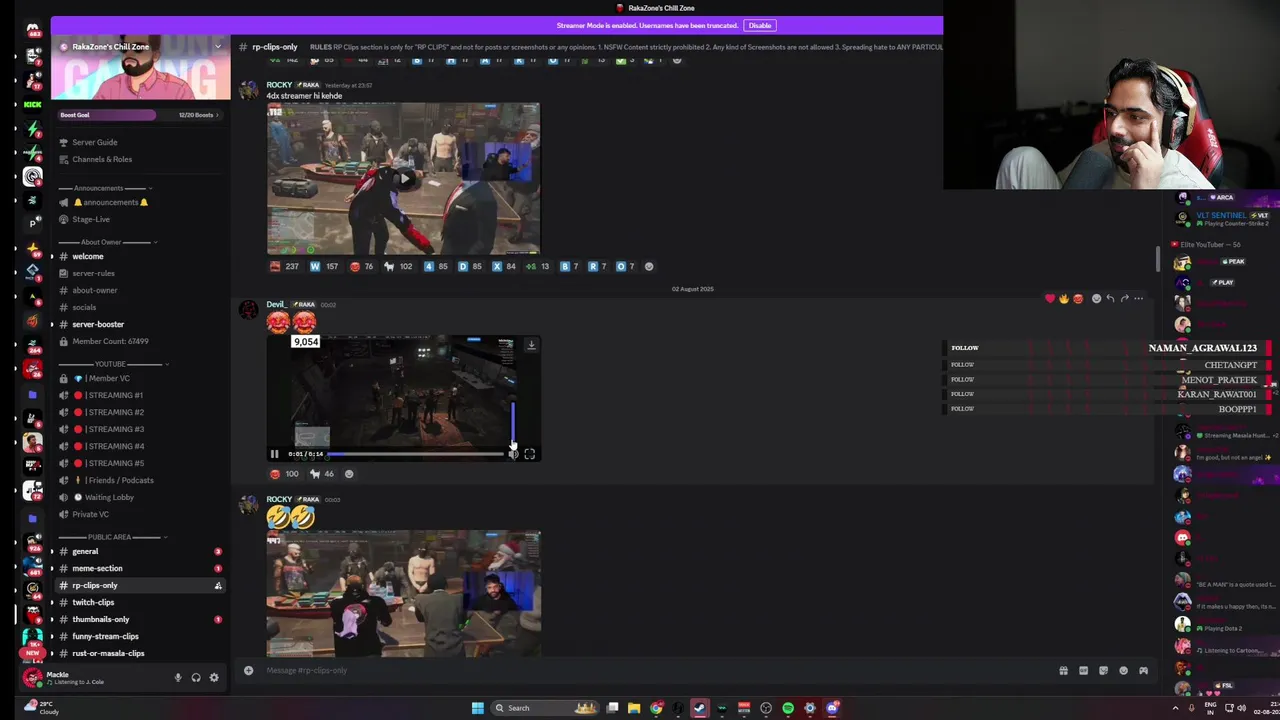Open Spotify from the Windows taskbar
This screenshot has height=720, width=1280.
tap(788, 708)
